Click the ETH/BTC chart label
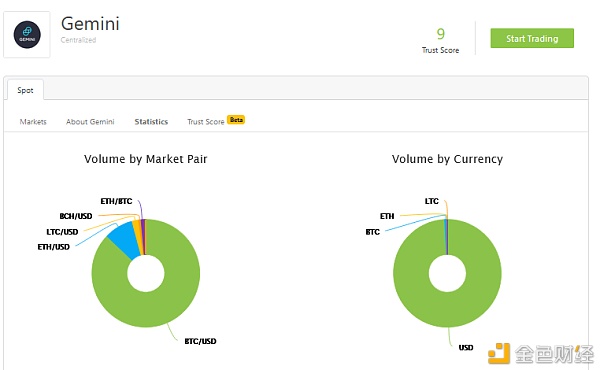This screenshot has height=370, width=600. [x=116, y=201]
